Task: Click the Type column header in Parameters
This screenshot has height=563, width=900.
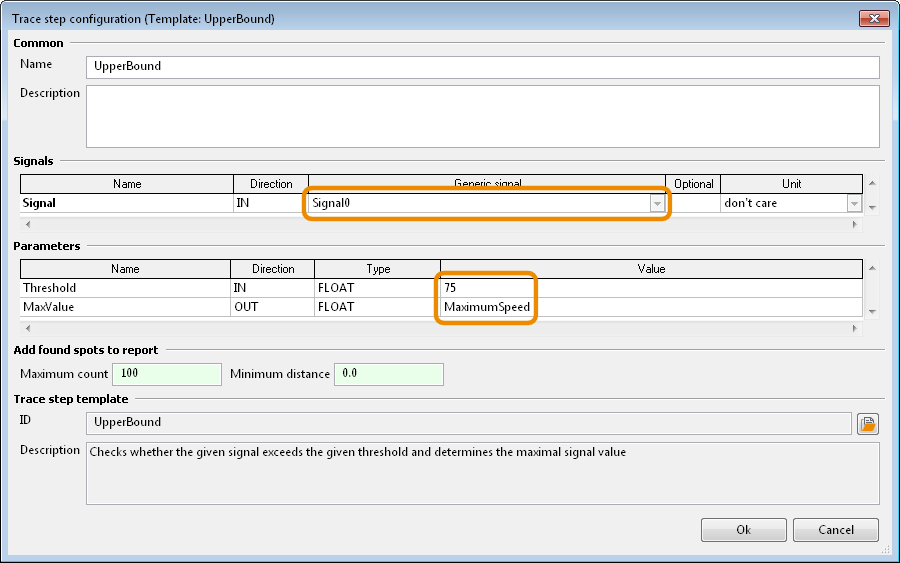Action: 378,269
